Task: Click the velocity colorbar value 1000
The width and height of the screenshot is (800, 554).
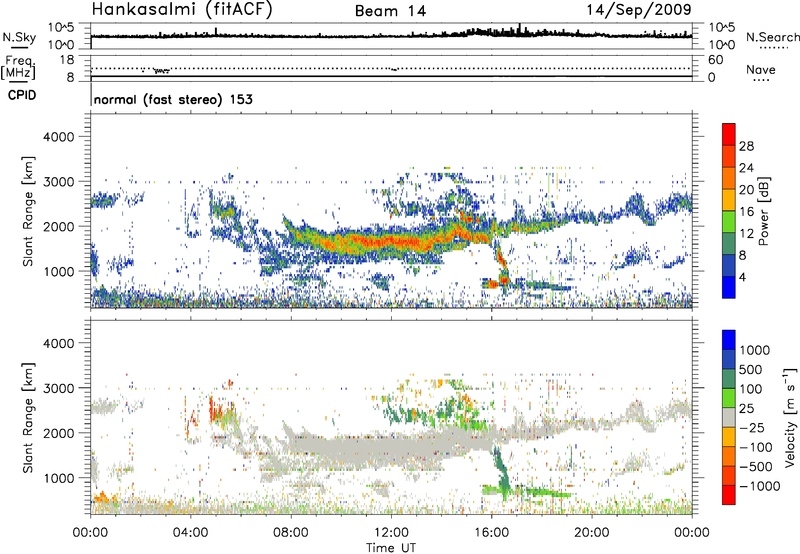Action: [x=754, y=350]
